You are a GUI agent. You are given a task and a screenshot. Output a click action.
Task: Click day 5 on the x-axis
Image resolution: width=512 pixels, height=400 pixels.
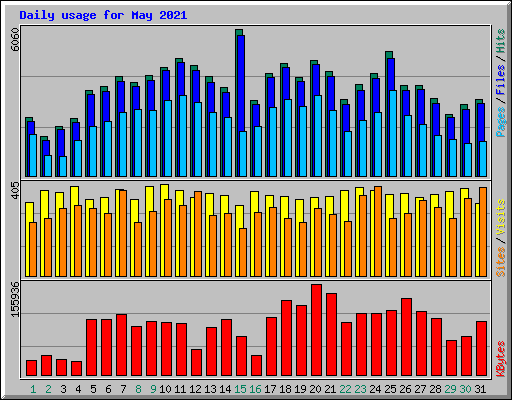tap(93, 389)
